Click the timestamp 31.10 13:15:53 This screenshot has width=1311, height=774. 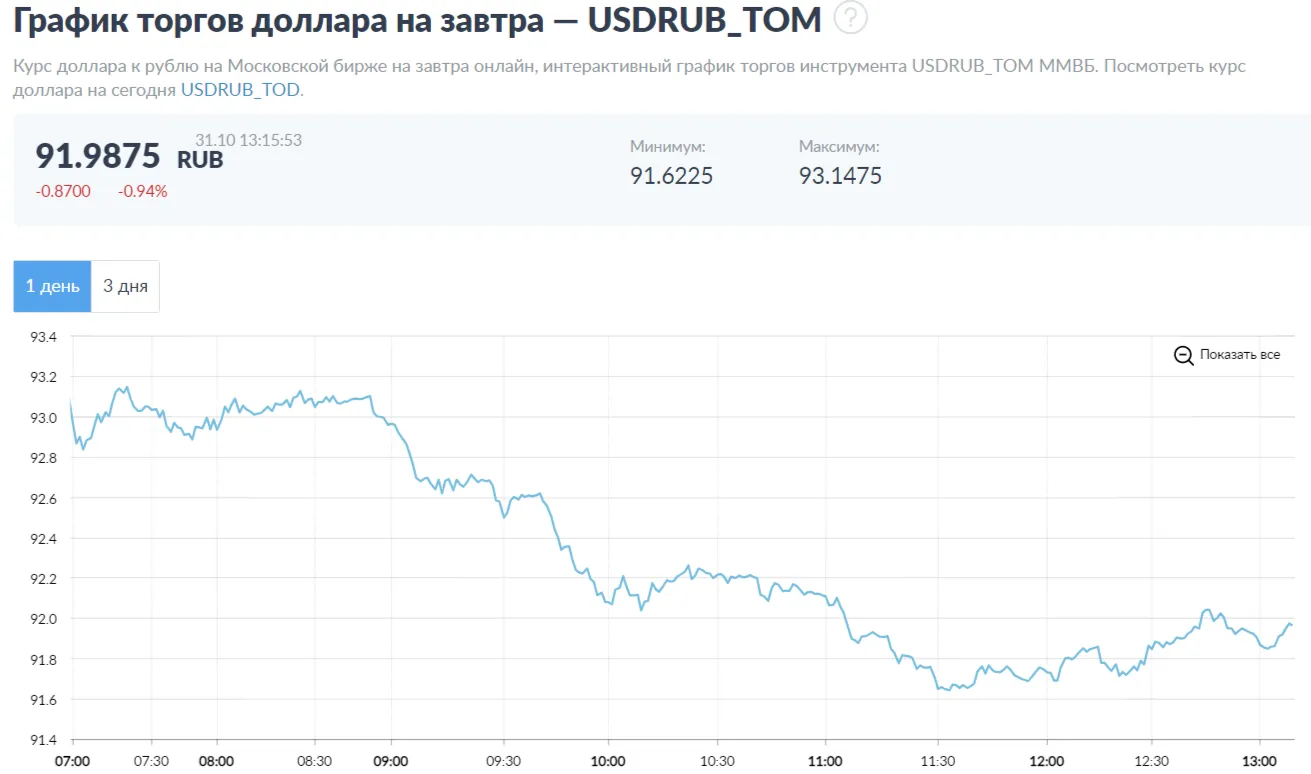coord(248,140)
